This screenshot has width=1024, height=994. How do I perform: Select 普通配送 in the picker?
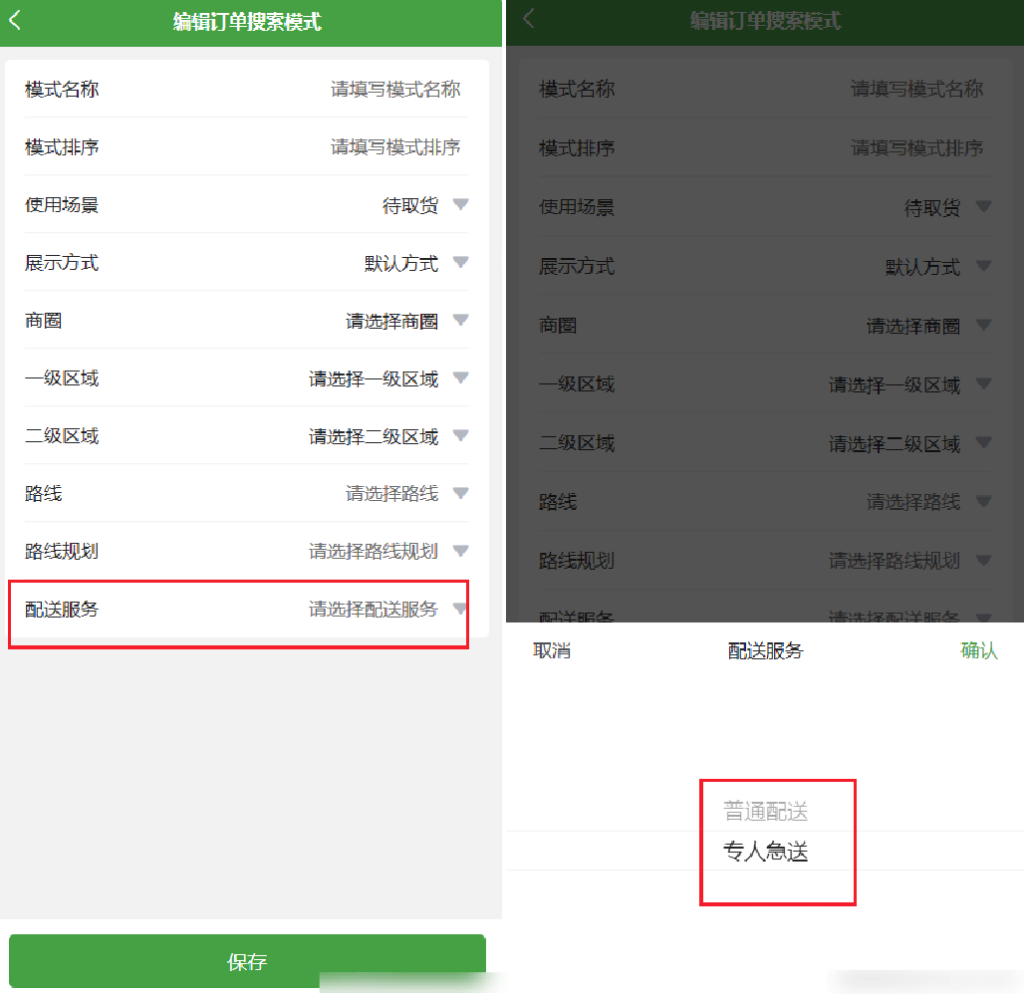(x=764, y=811)
